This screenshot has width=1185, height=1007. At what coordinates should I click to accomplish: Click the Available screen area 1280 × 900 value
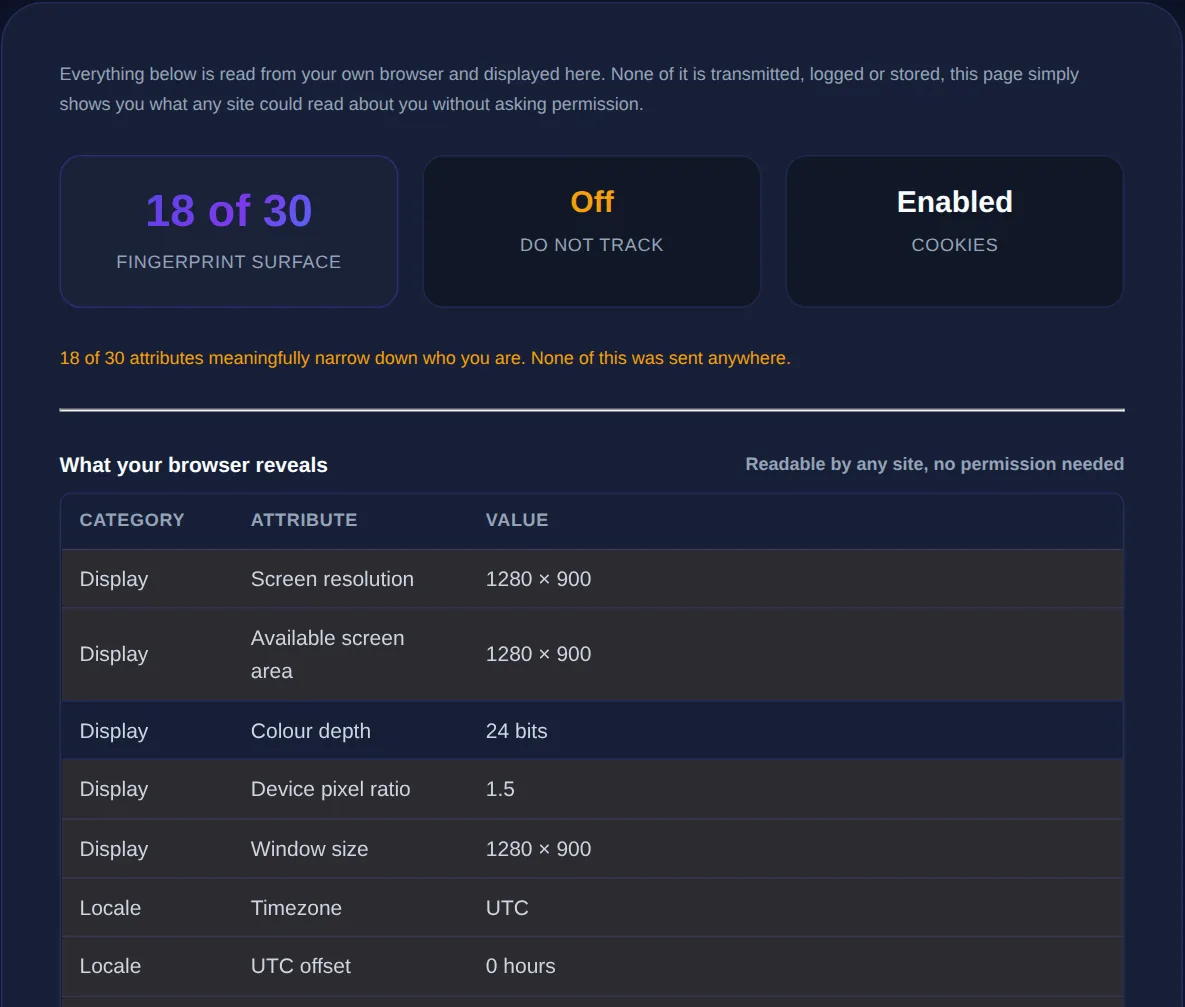(x=538, y=654)
